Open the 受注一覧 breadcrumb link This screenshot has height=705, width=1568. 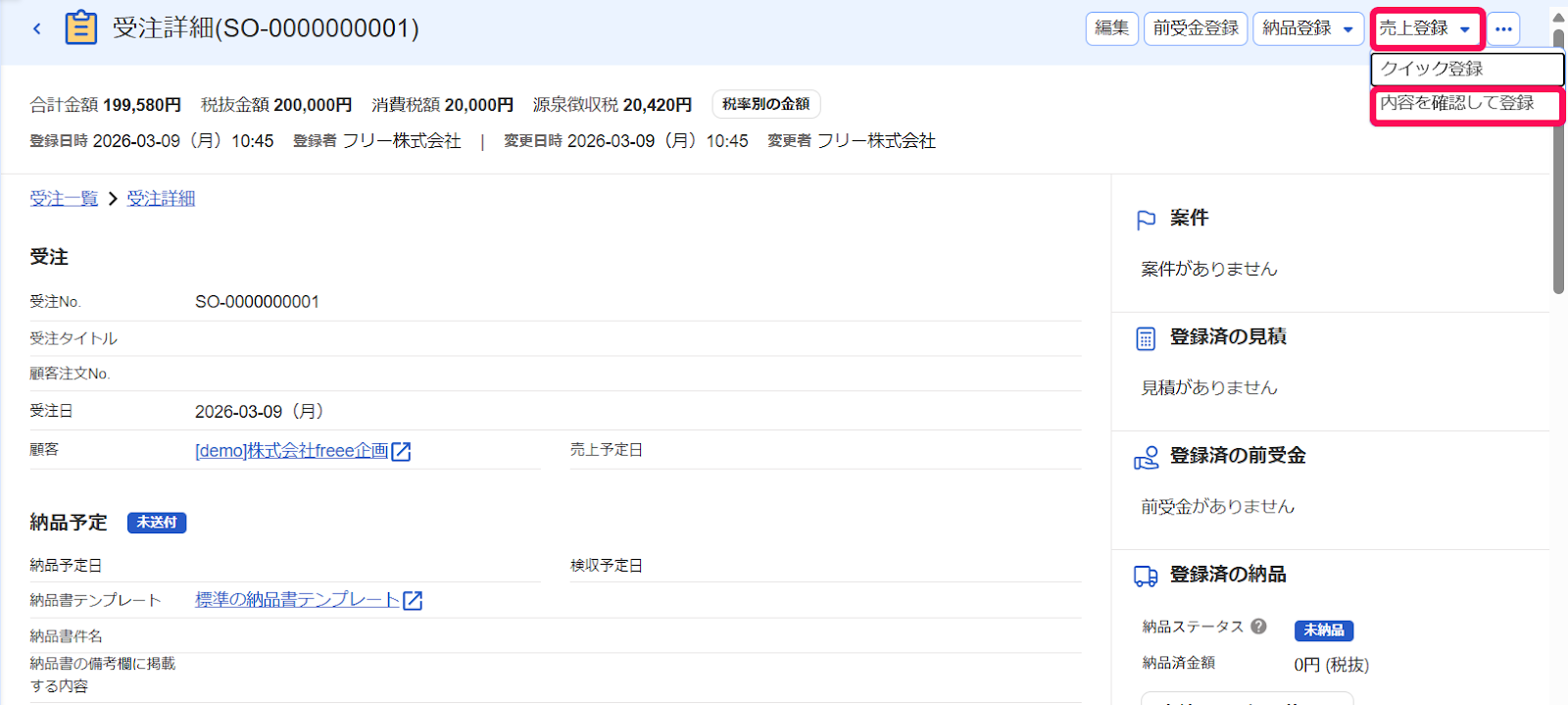click(64, 199)
